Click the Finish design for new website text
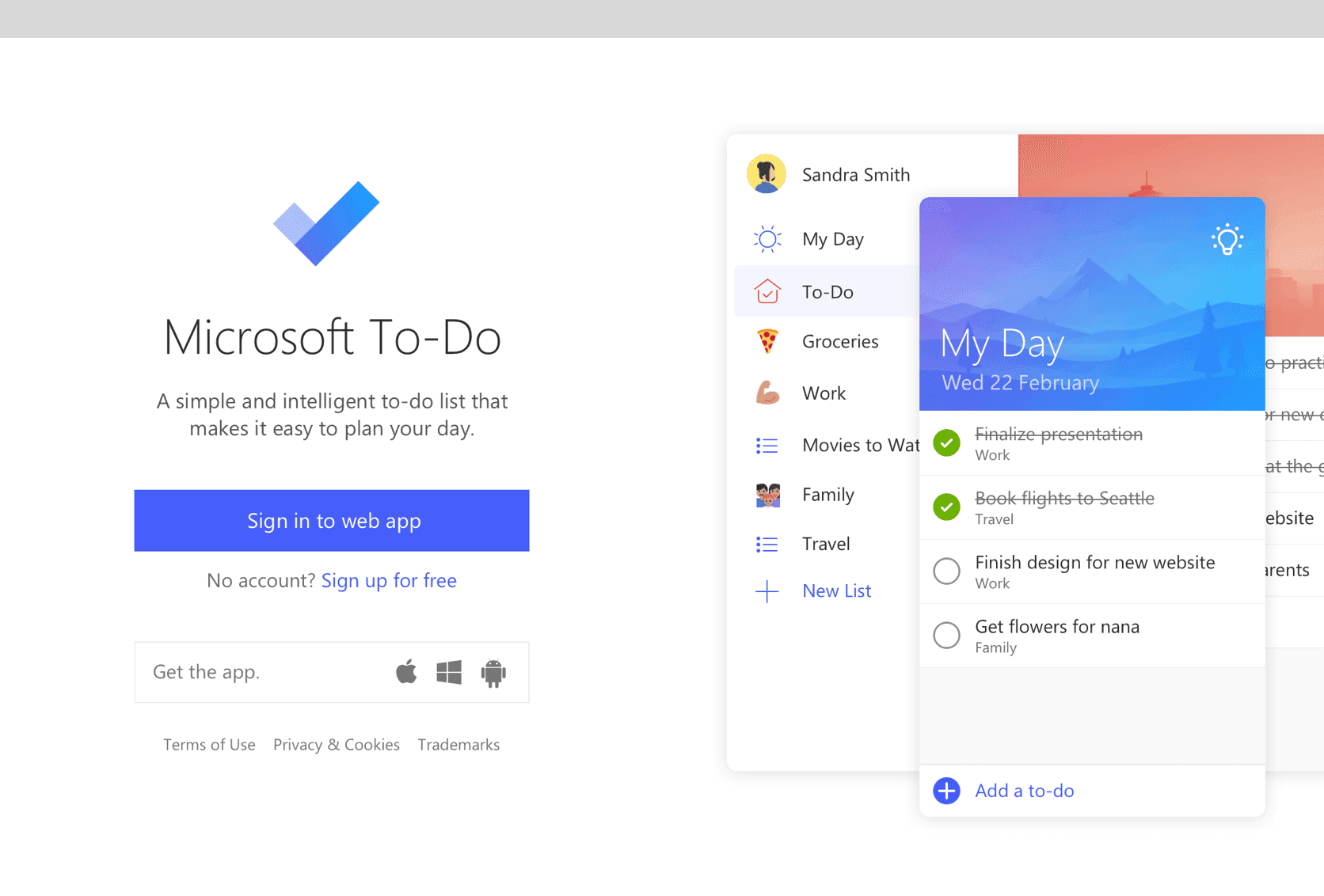The height and width of the screenshot is (896, 1324). (x=1095, y=563)
